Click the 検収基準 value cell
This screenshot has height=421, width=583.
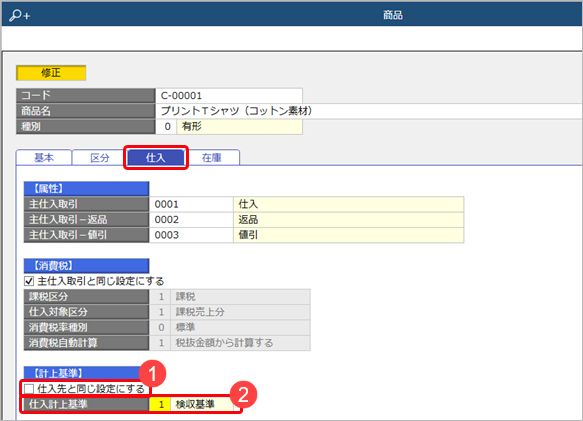[202, 404]
